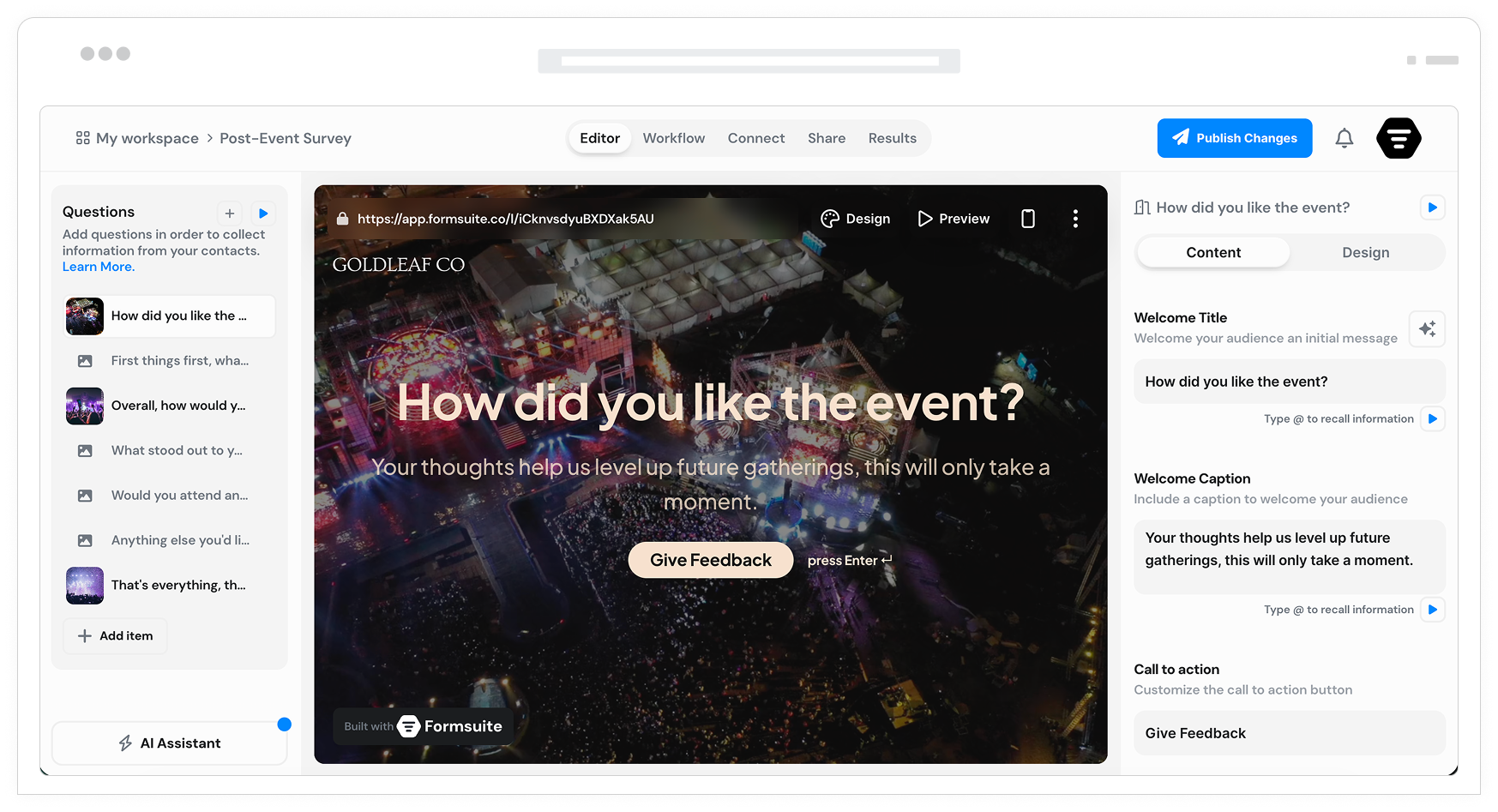This screenshot has width=1498, height=812.
Task: Click the blue play icon beside Questions
Action: coord(263,214)
